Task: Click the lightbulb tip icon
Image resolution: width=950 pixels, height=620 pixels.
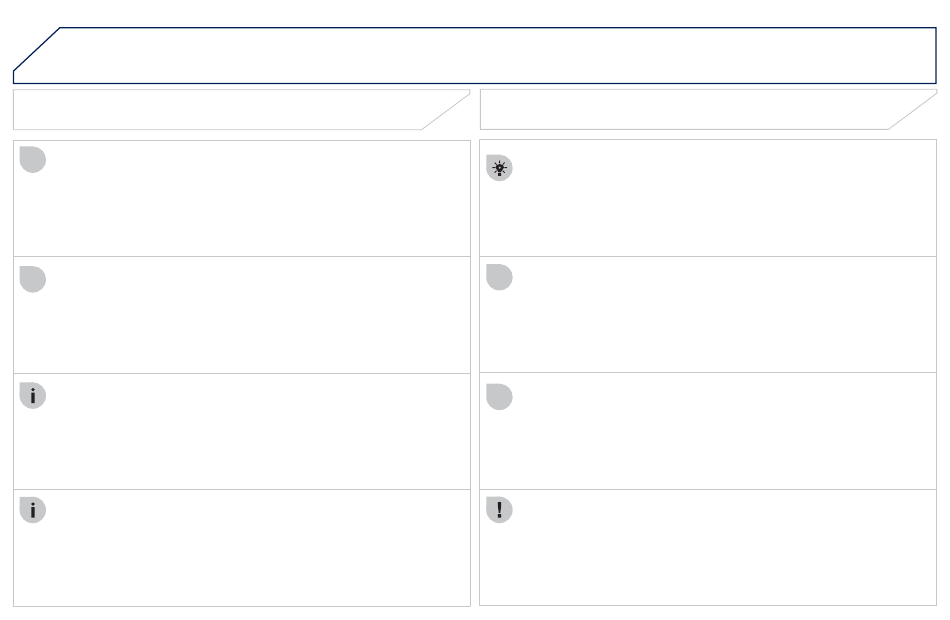Action: [x=499, y=168]
